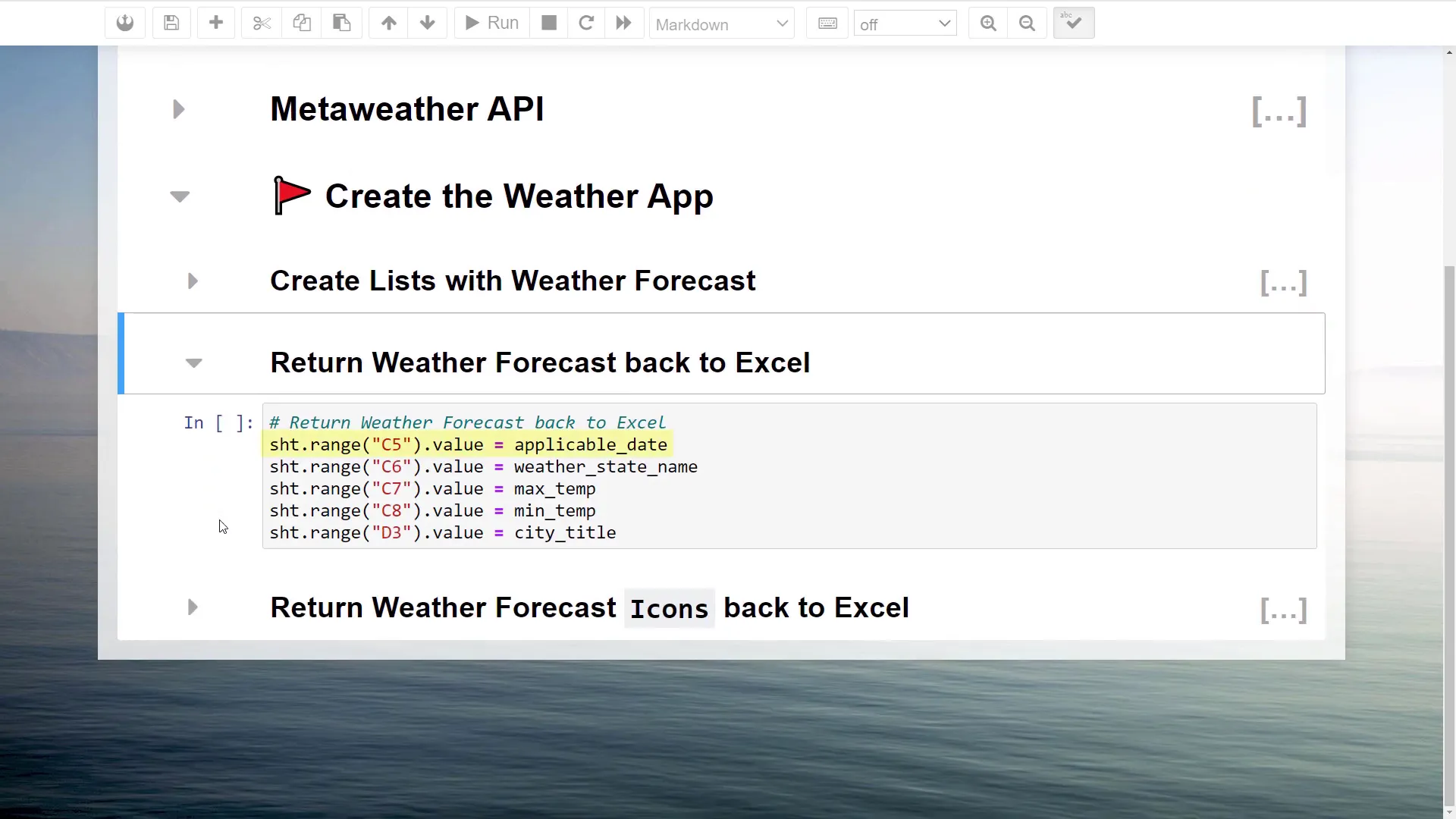Open the keyboard shortcuts palette
Viewport: 1456px width, 819px height.
coord(827,23)
